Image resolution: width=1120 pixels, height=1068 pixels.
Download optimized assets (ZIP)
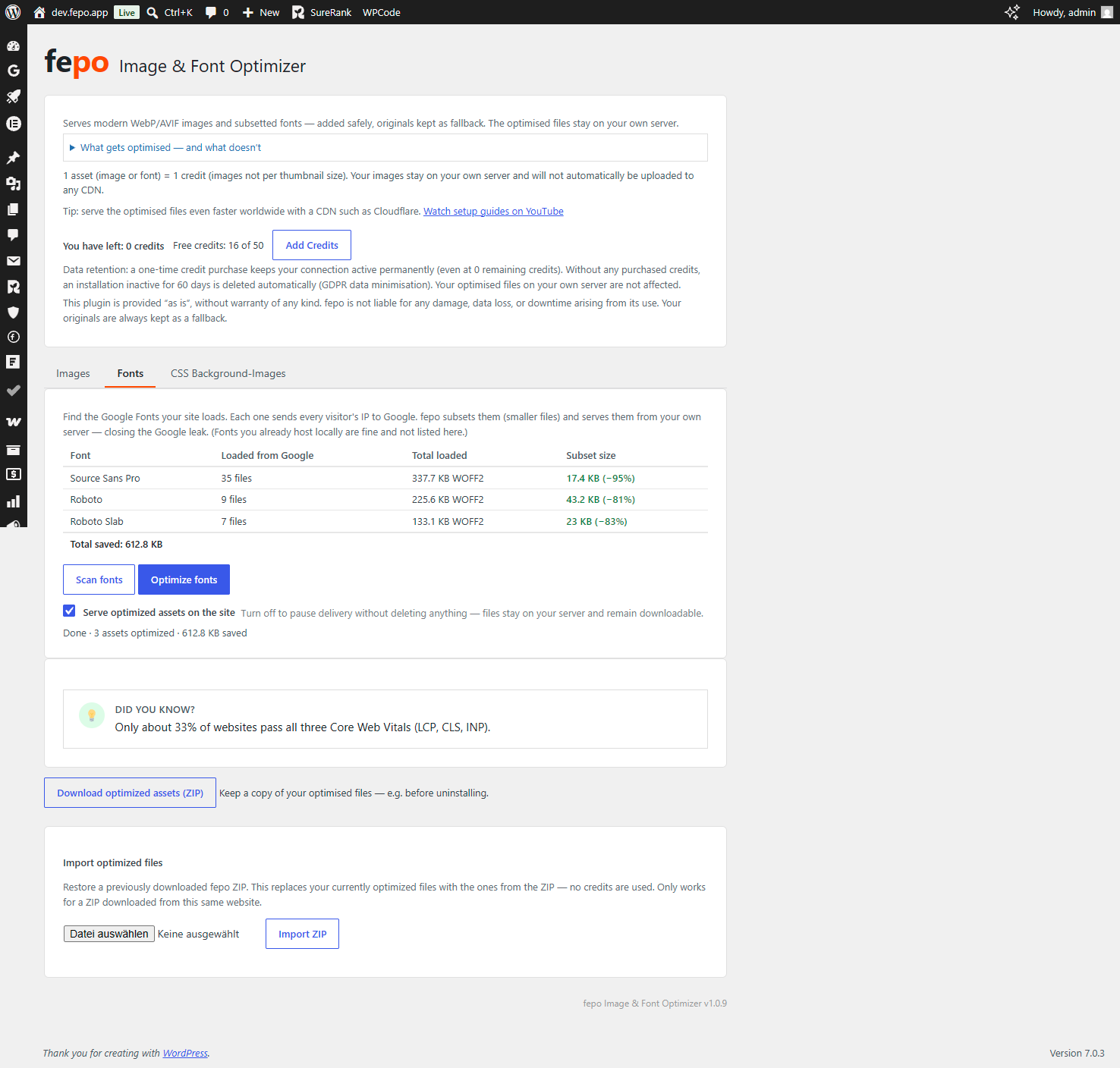pyautogui.click(x=130, y=793)
